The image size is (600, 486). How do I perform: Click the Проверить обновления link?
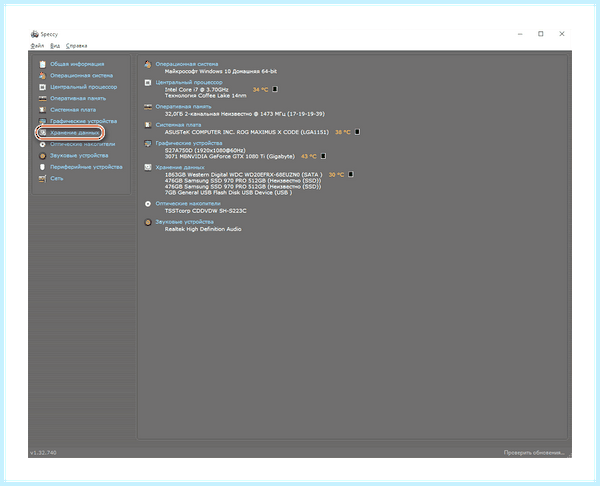tap(534, 453)
